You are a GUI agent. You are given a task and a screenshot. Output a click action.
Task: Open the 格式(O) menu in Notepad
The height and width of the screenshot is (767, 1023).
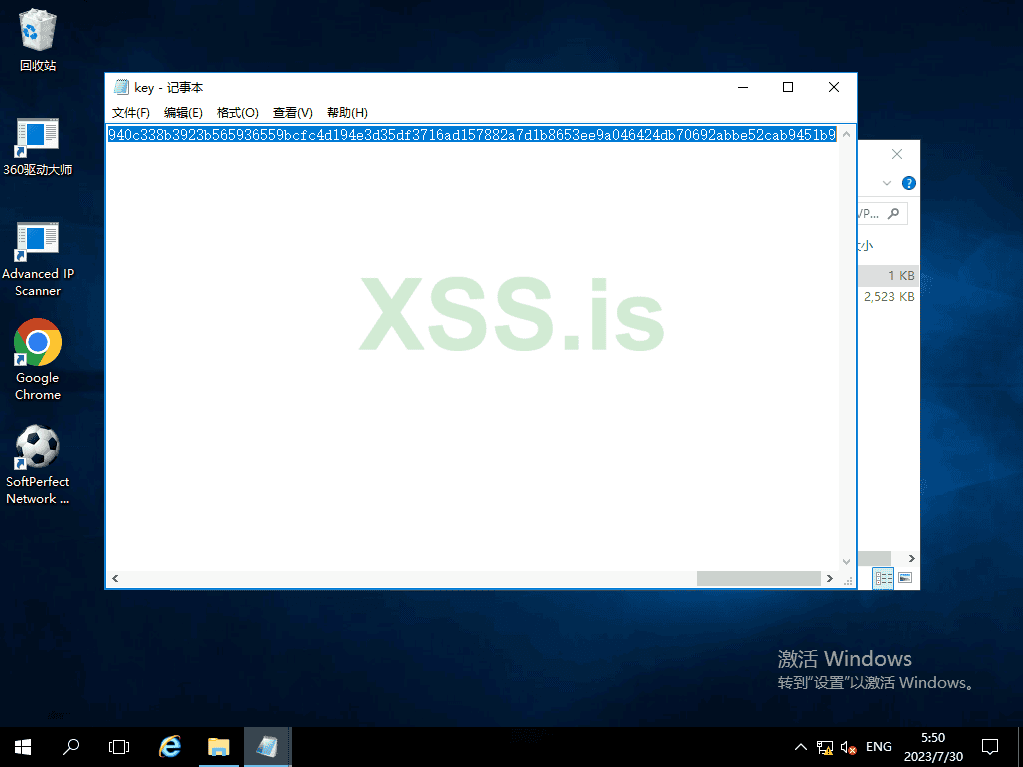(x=237, y=113)
